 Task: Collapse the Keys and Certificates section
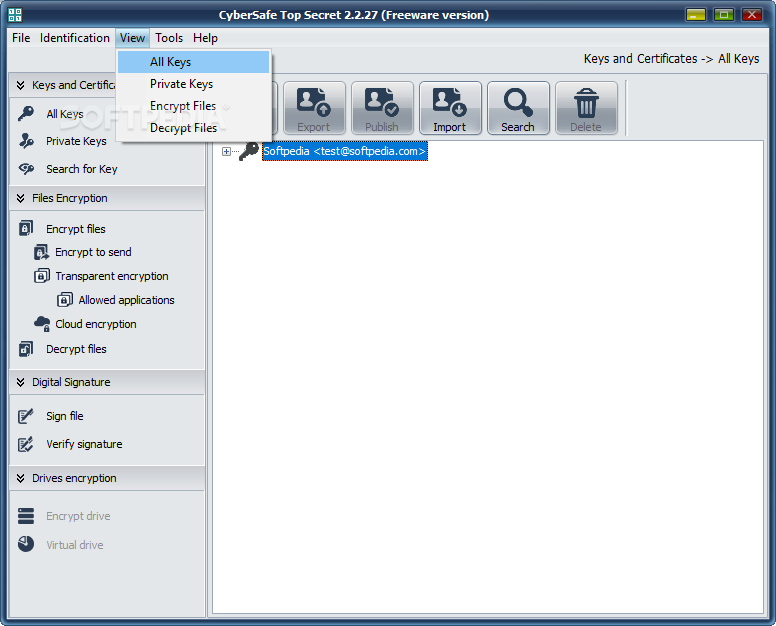click(x=20, y=85)
